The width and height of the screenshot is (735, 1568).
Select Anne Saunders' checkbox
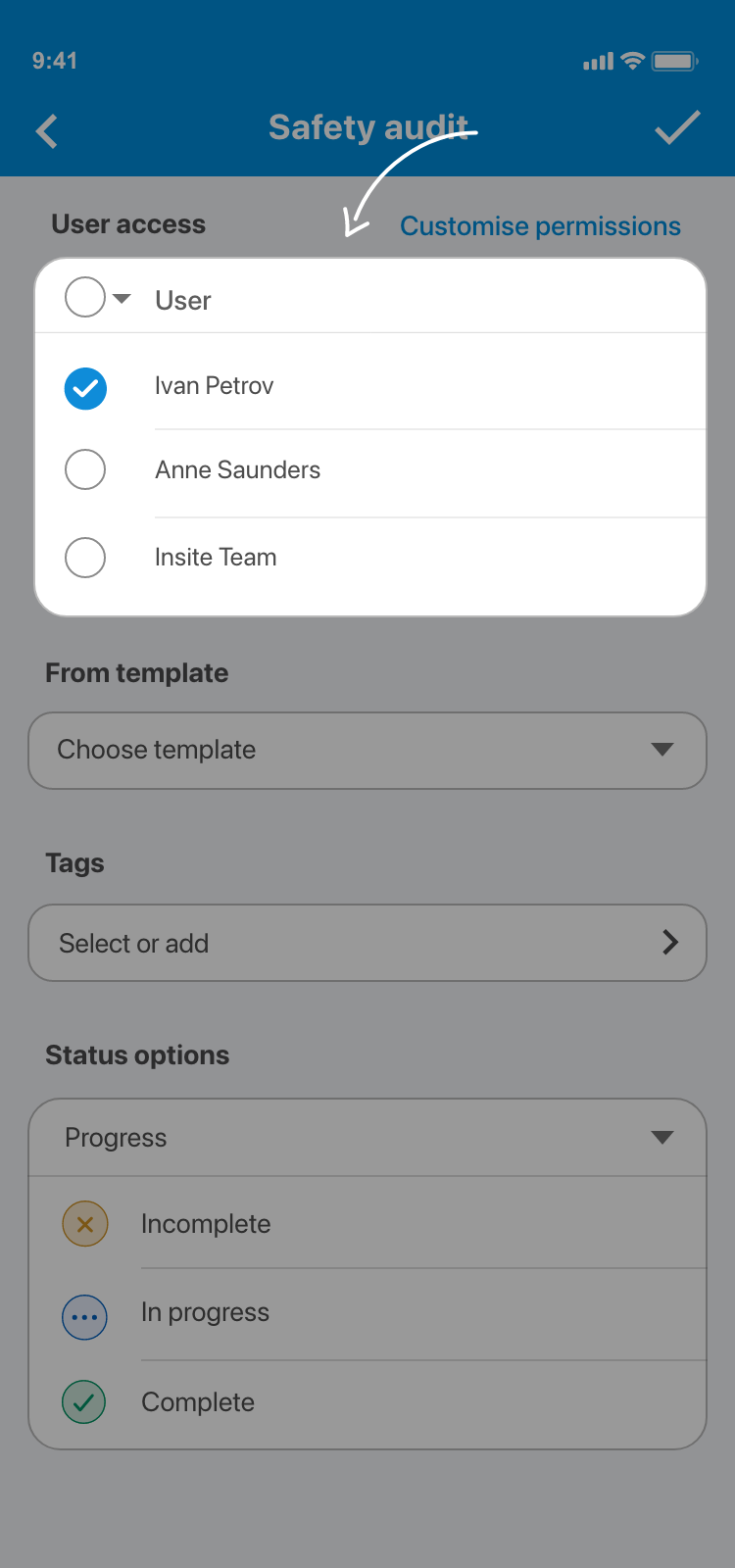[x=85, y=469]
